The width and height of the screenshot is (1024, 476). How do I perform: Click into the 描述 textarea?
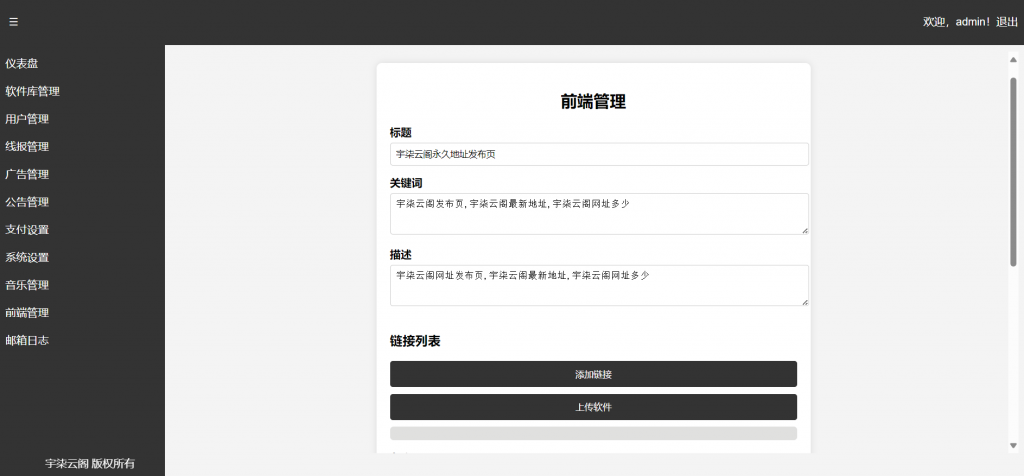tap(598, 285)
